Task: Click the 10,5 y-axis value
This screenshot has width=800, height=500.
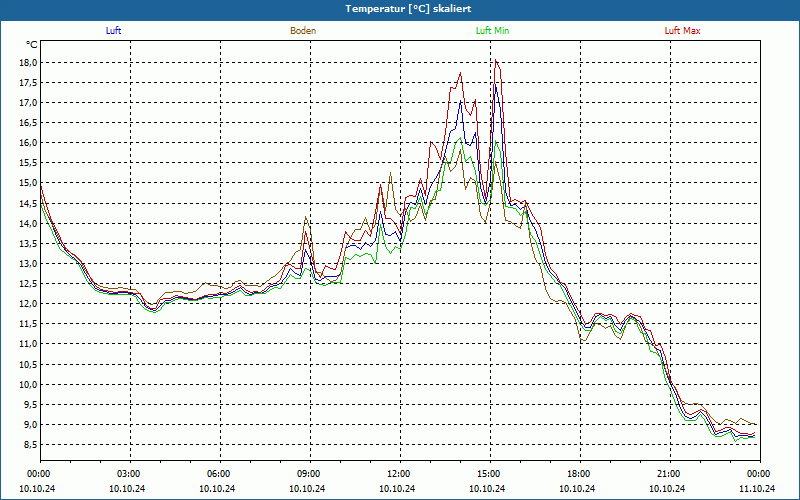Action: point(29,364)
